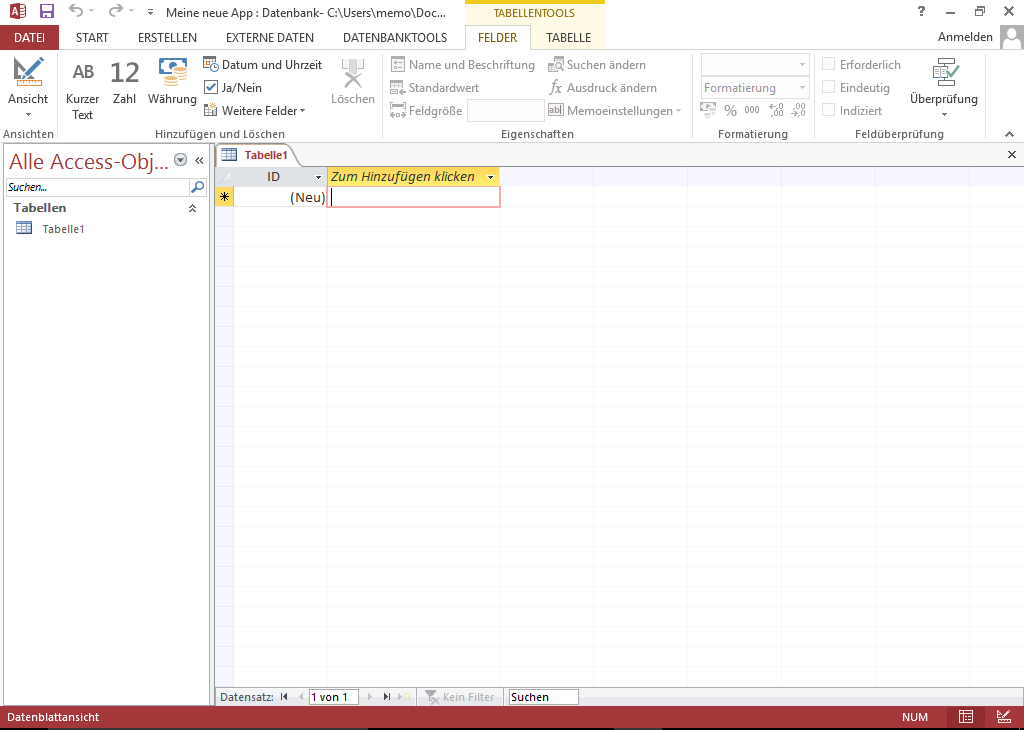Viewport: 1024px width, 730px height.
Task: Switch to the DATENBANKTOOLS tab
Action: click(394, 38)
